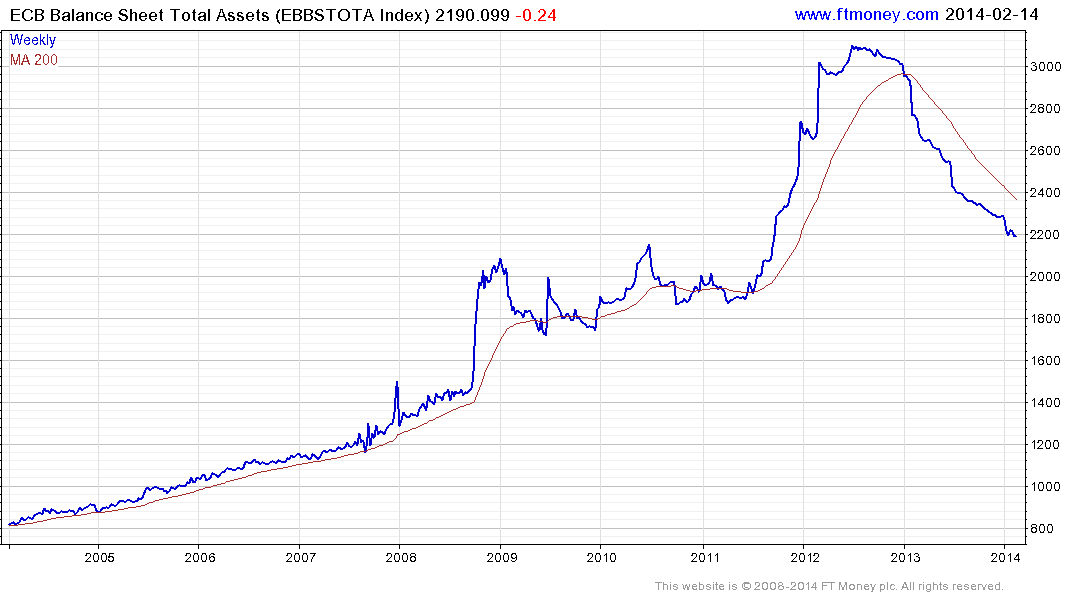The image size is (1075, 600).
Task: Click the 1000 y-axis label
Action: pyautogui.click(x=1046, y=487)
